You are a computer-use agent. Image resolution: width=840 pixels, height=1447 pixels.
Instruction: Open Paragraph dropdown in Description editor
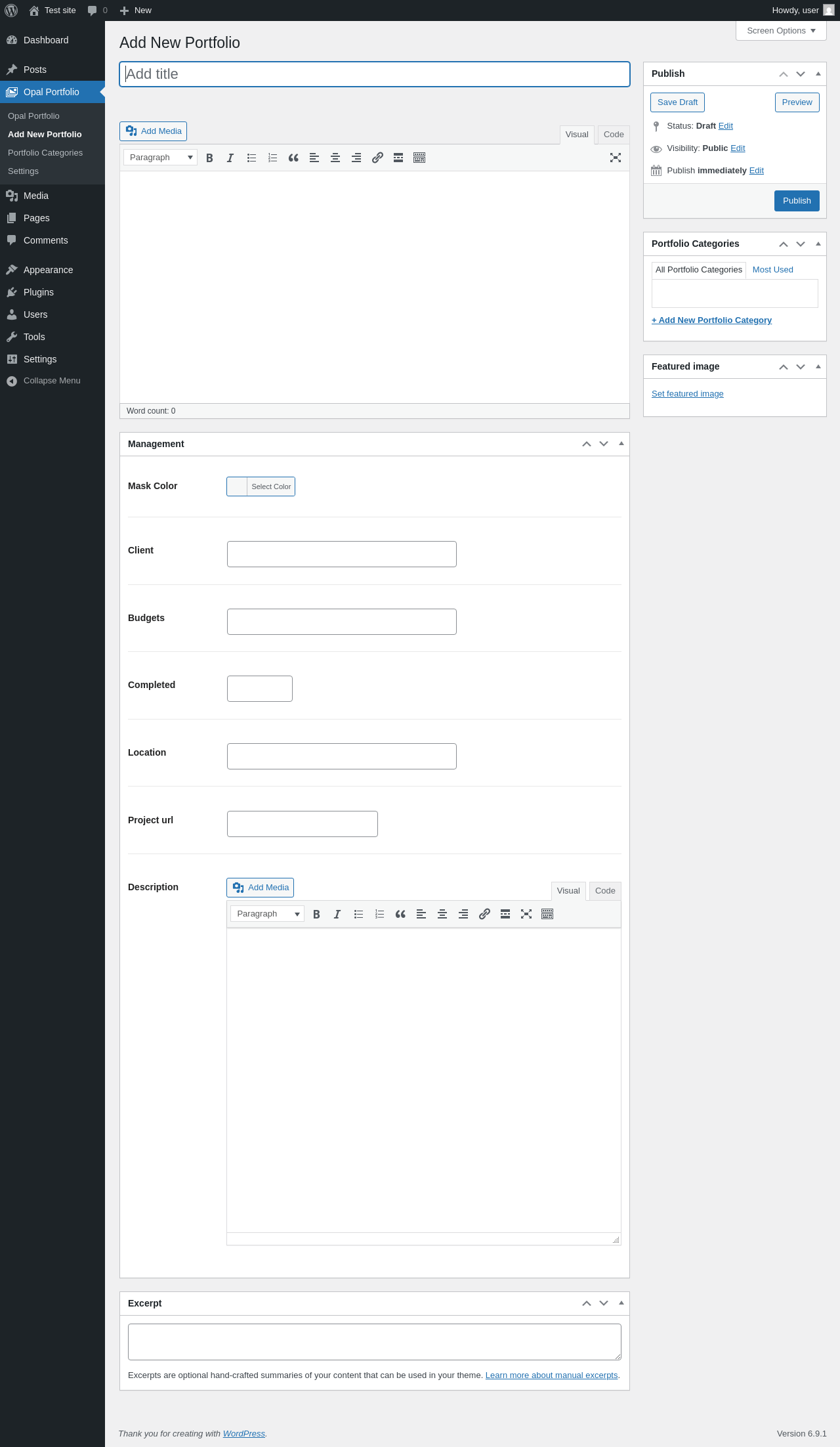267,914
